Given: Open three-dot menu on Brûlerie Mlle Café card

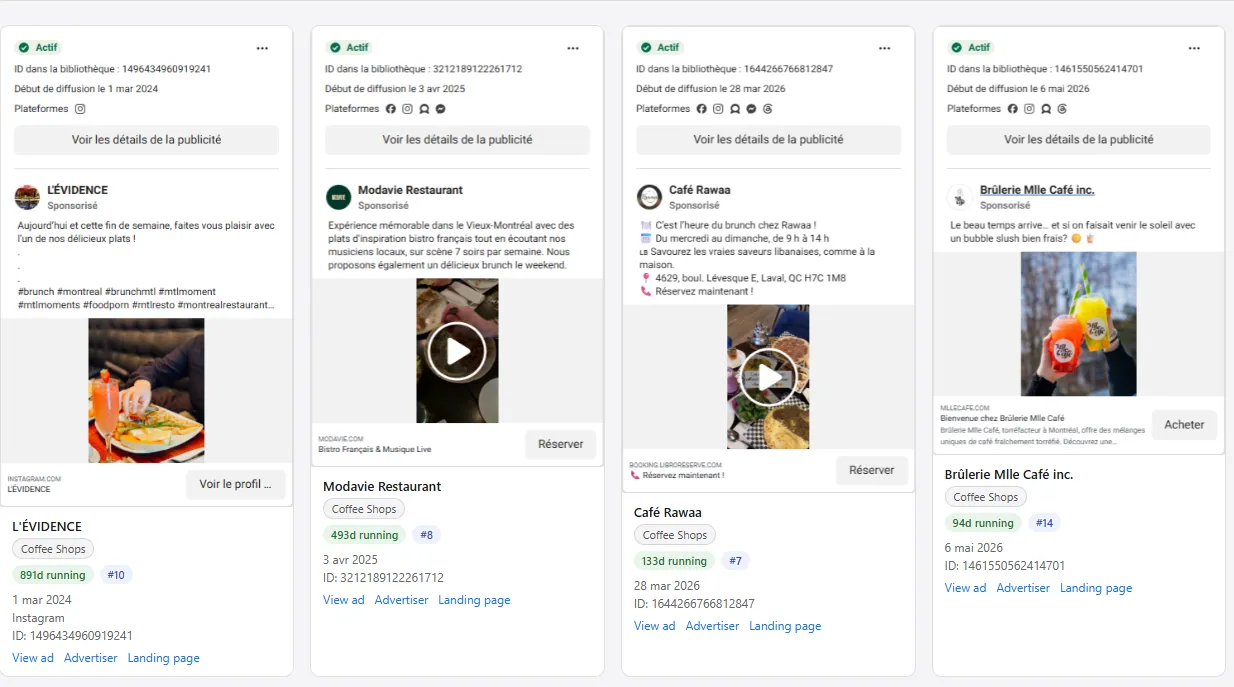Looking at the screenshot, I should (x=1194, y=48).
